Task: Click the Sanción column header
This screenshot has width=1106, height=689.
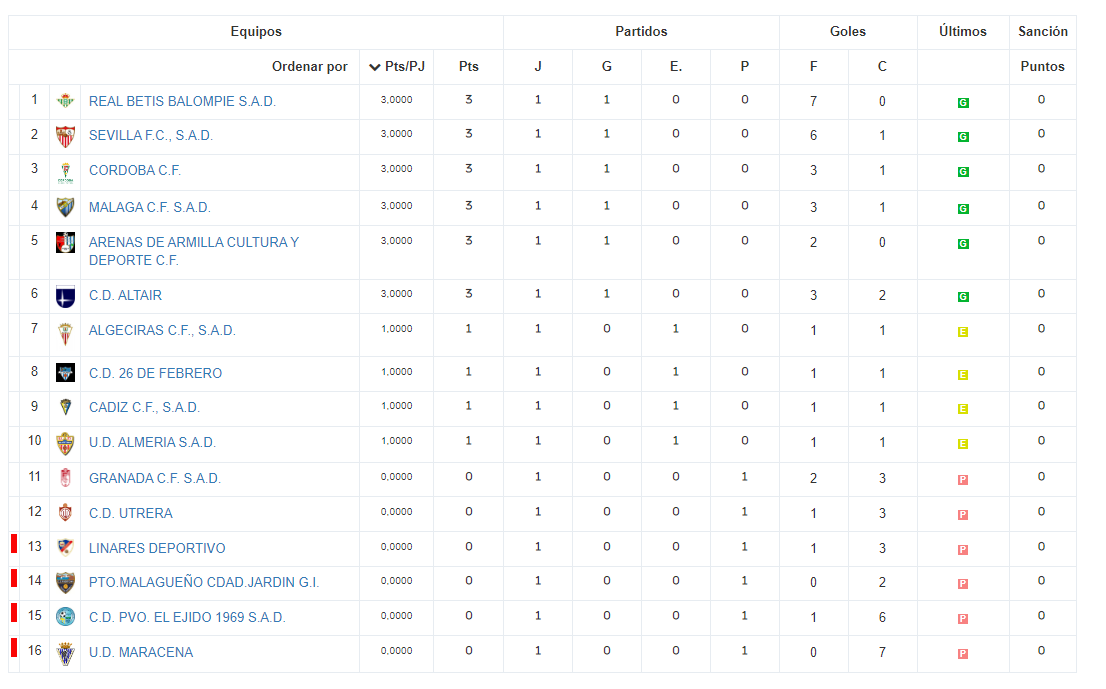Action: point(1043,32)
